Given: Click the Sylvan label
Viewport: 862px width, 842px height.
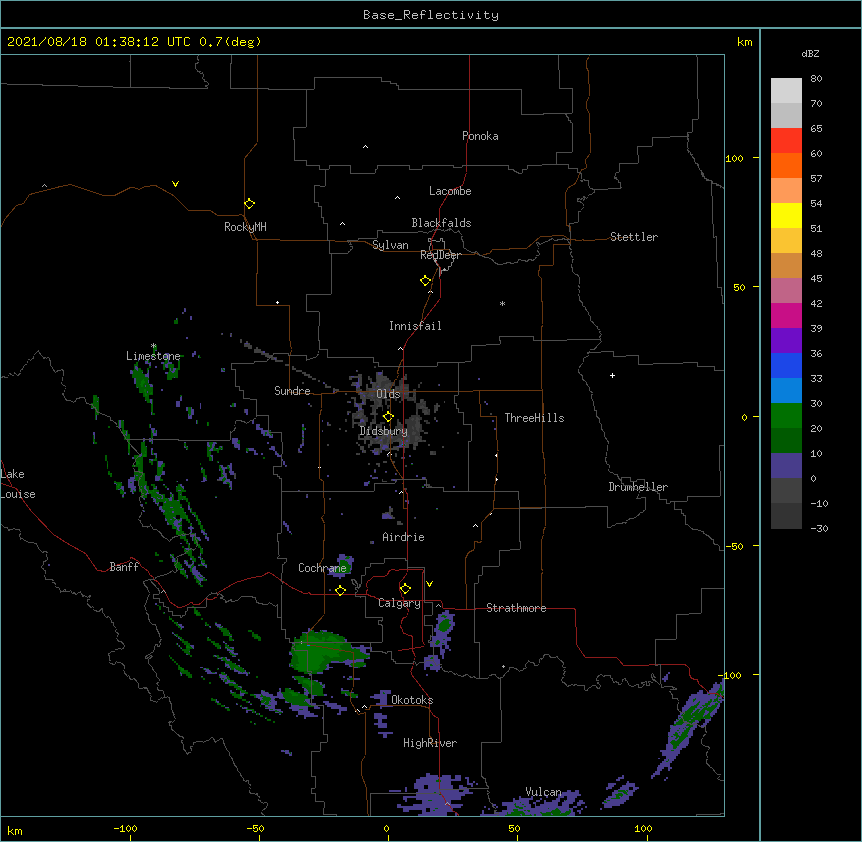Looking at the screenshot, I should (x=390, y=245).
